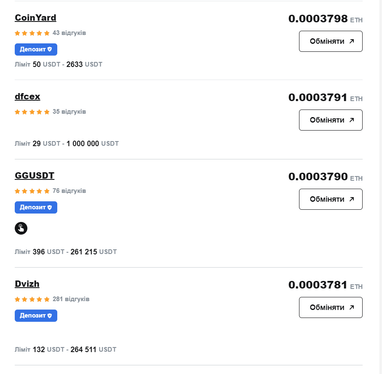The image size is (382, 374).
Task: Click the Депозит badge under GGUSDT
Action: (36, 207)
